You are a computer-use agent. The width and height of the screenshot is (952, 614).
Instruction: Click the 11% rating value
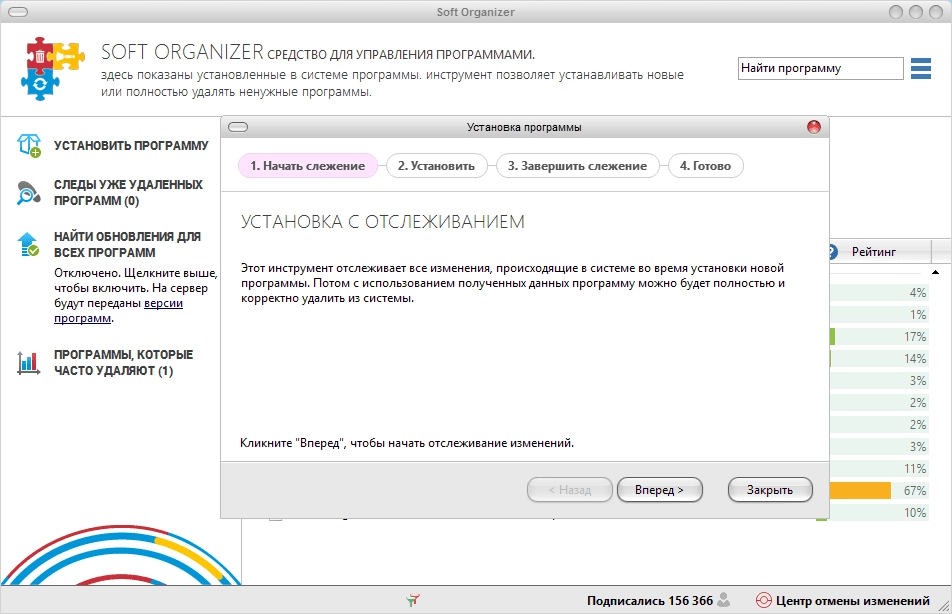(x=915, y=468)
